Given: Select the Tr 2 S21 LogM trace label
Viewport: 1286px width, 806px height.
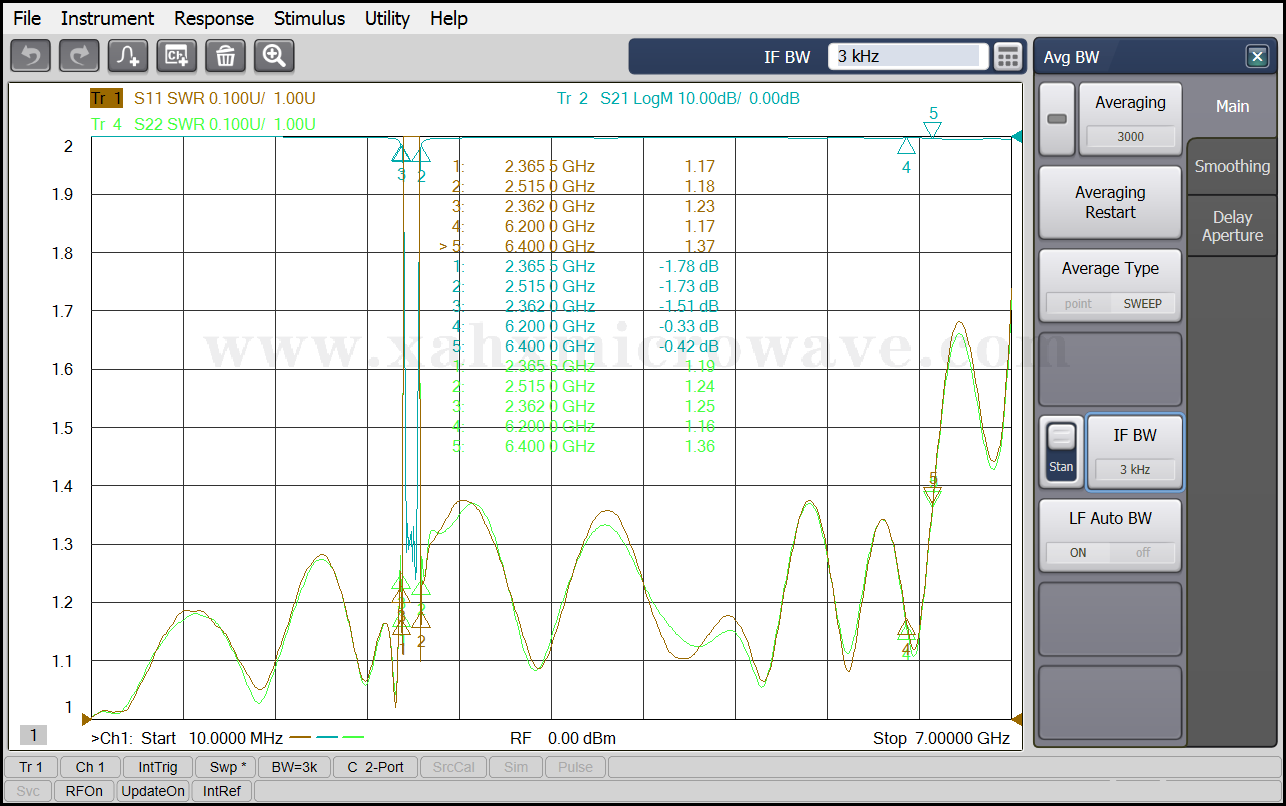Looking at the screenshot, I should click(x=678, y=98).
